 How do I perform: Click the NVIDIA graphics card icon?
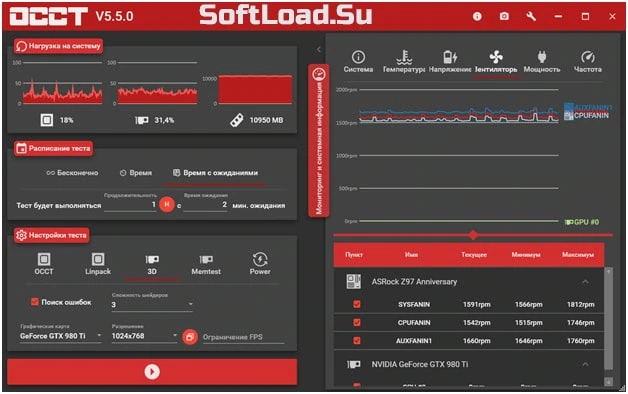coord(354,364)
